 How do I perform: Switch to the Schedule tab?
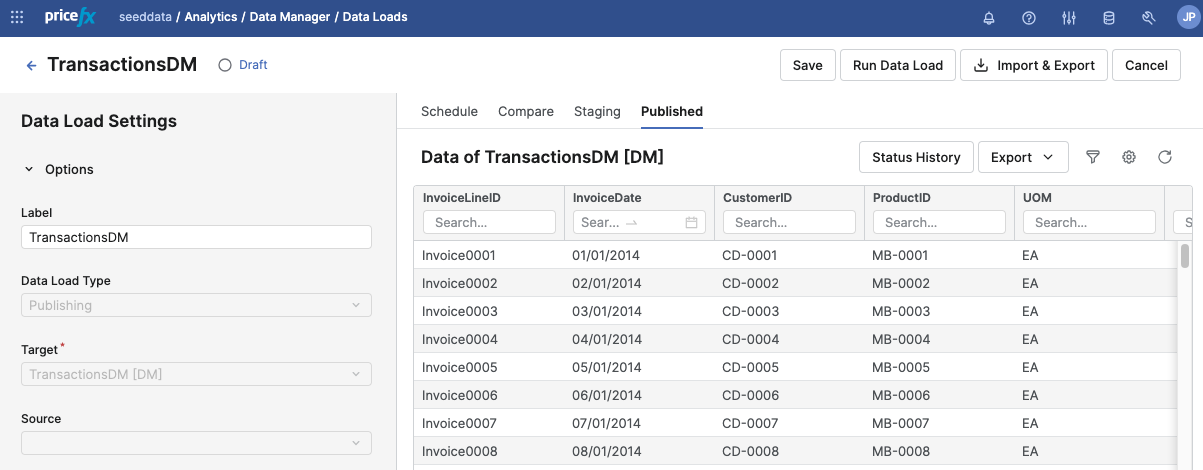(x=449, y=112)
